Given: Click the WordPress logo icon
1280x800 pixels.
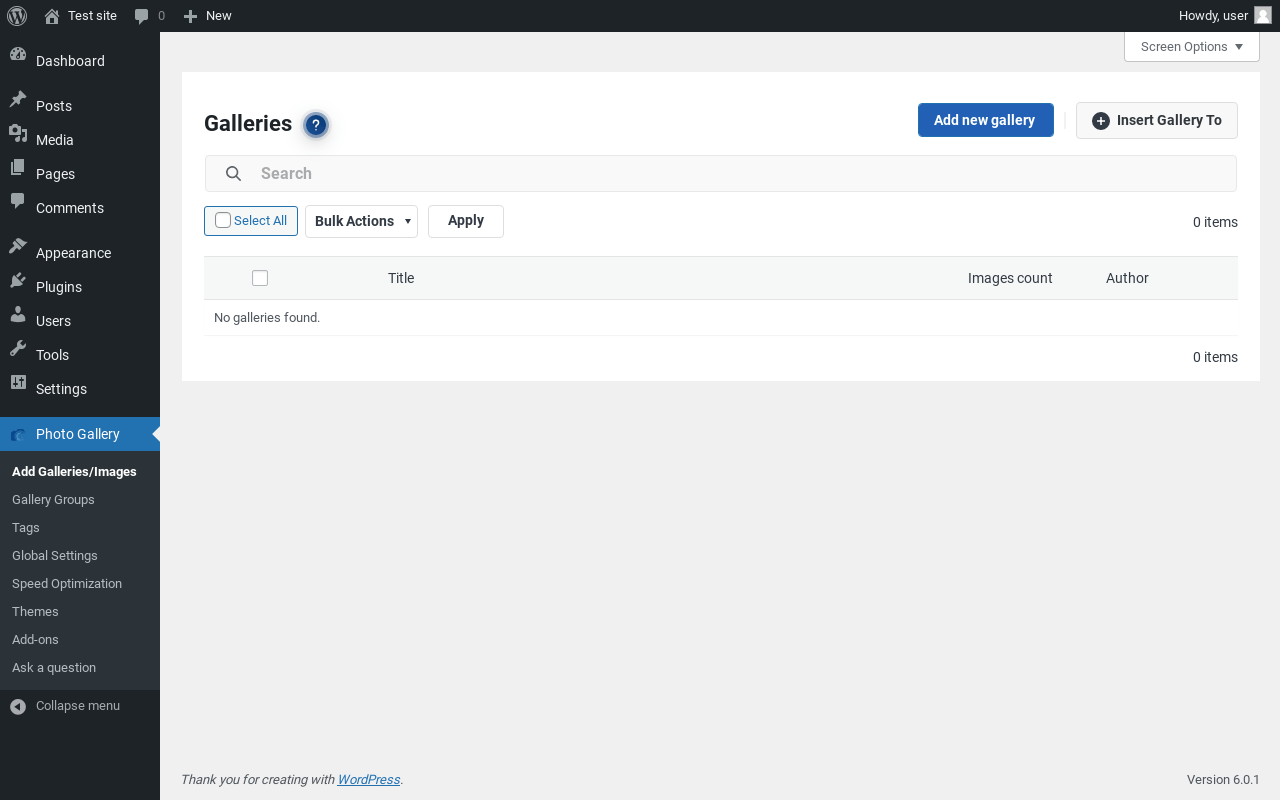Looking at the screenshot, I should pyautogui.click(x=17, y=16).
